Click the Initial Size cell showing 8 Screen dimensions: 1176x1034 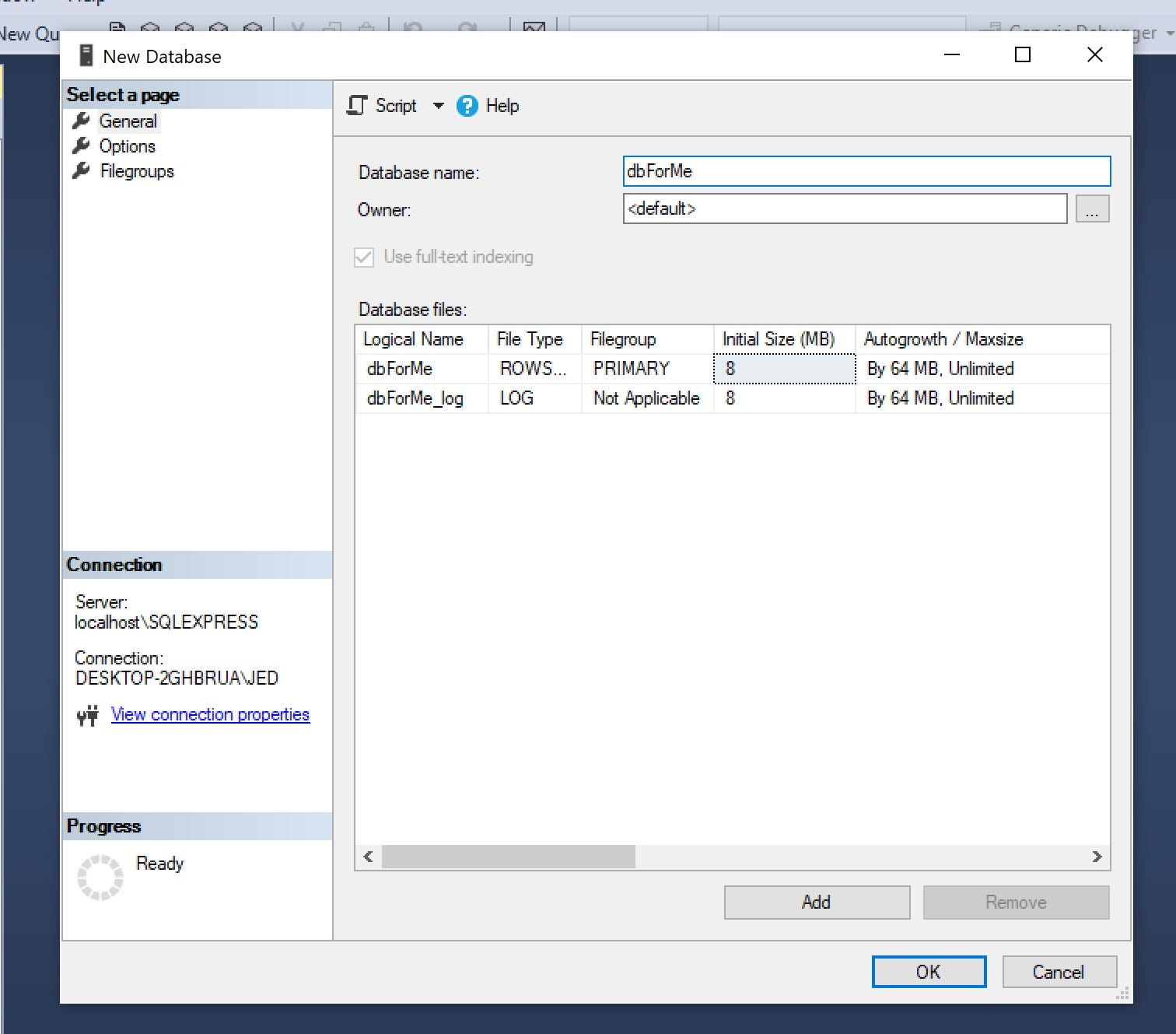(x=782, y=368)
